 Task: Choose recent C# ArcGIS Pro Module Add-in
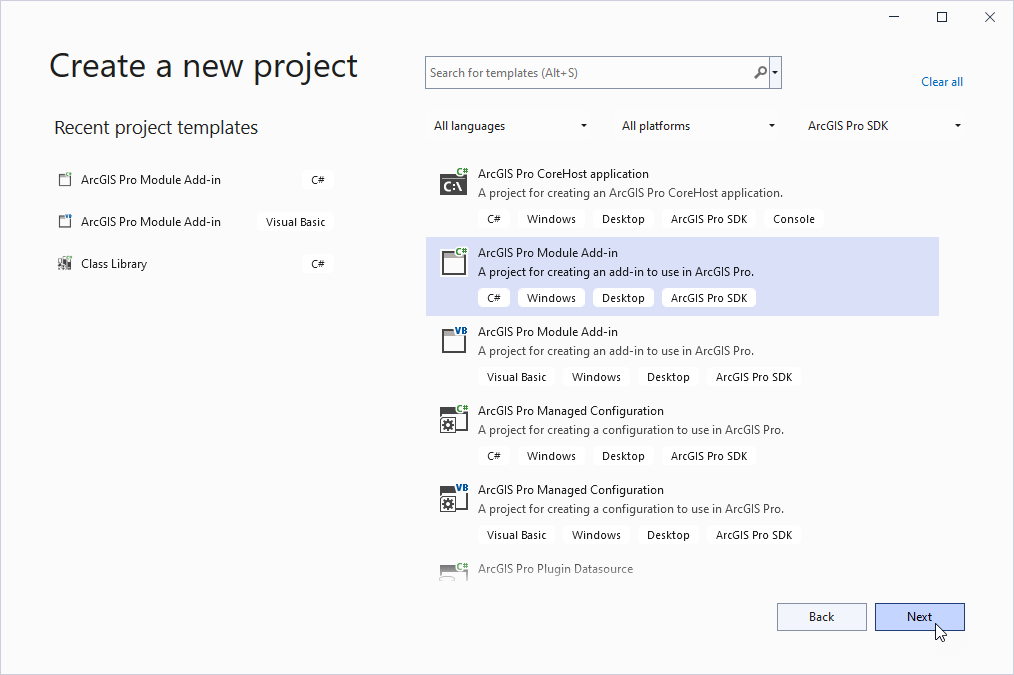coord(150,180)
